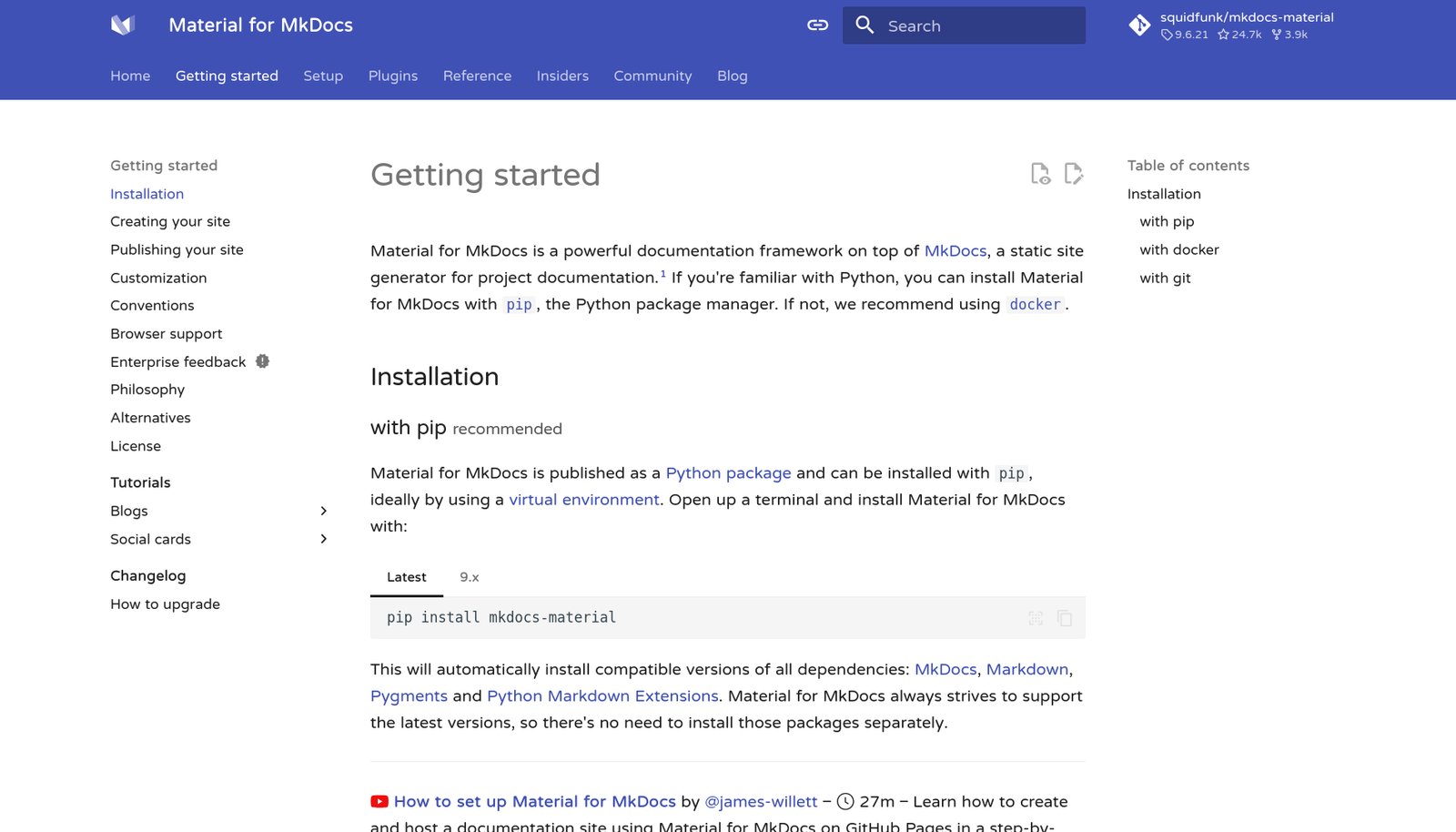The width and height of the screenshot is (1456, 832).
Task: Visit the @james-willett profile link
Action: pyautogui.click(x=761, y=802)
